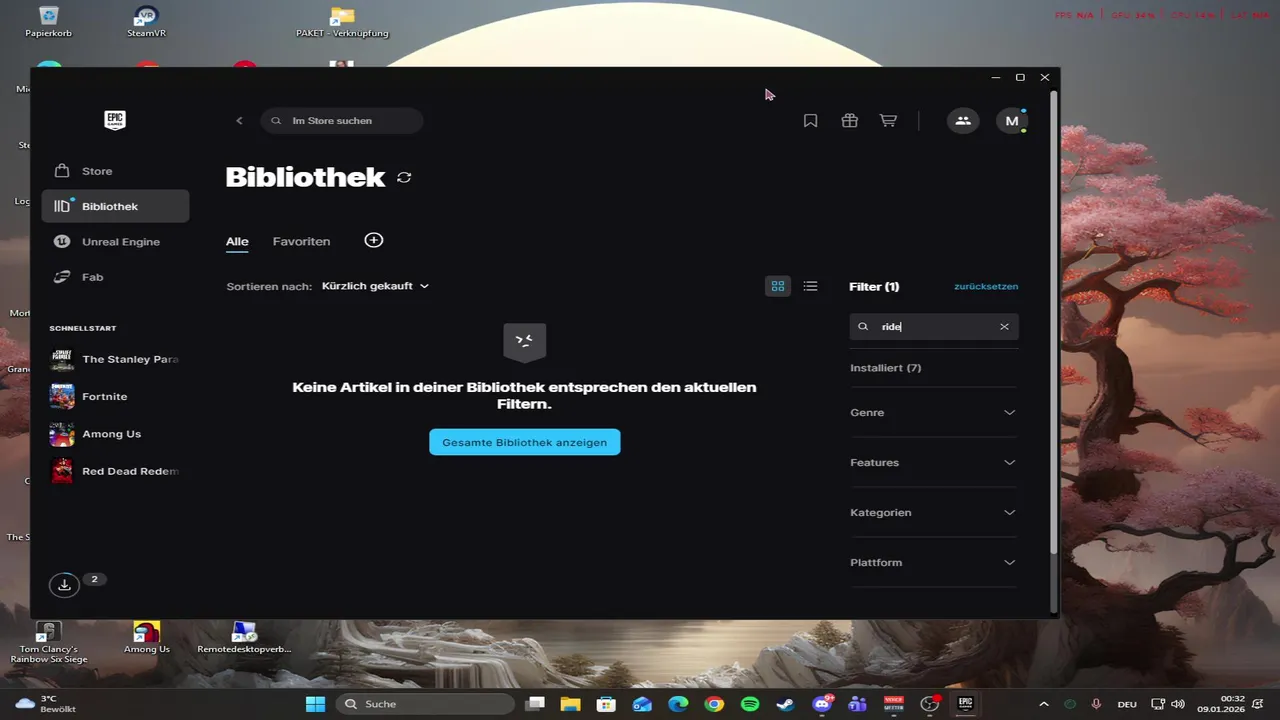This screenshot has width=1280, height=720.
Task: Switch to the Favoriten tab
Action: [301, 241]
